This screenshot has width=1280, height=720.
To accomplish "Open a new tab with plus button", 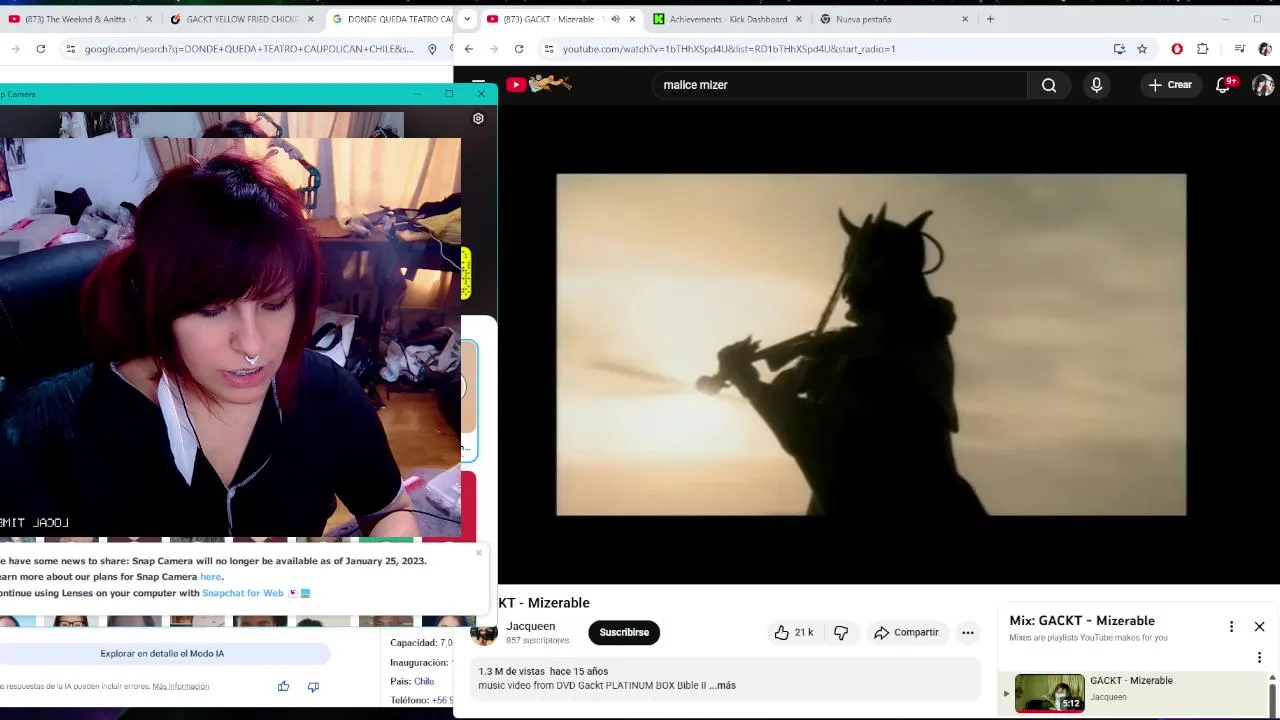I will click(990, 19).
